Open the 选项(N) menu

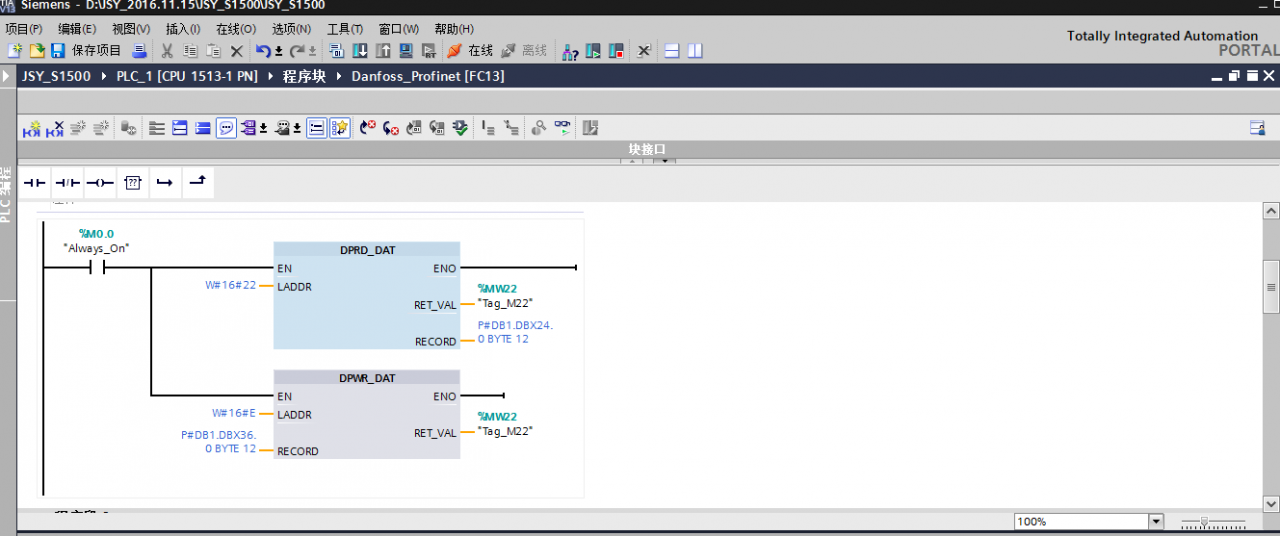pyautogui.click(x=291, y=29)
